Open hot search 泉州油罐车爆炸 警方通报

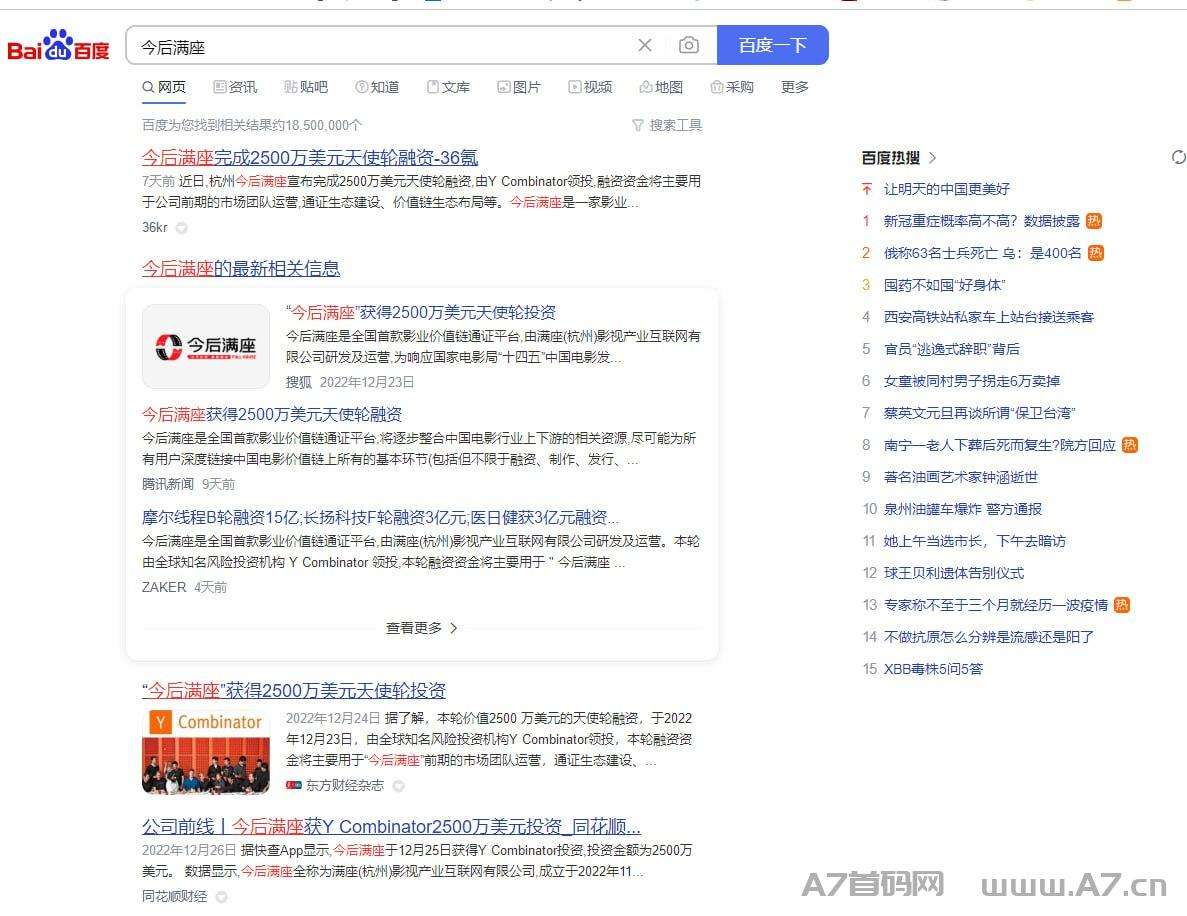(963, 509)
